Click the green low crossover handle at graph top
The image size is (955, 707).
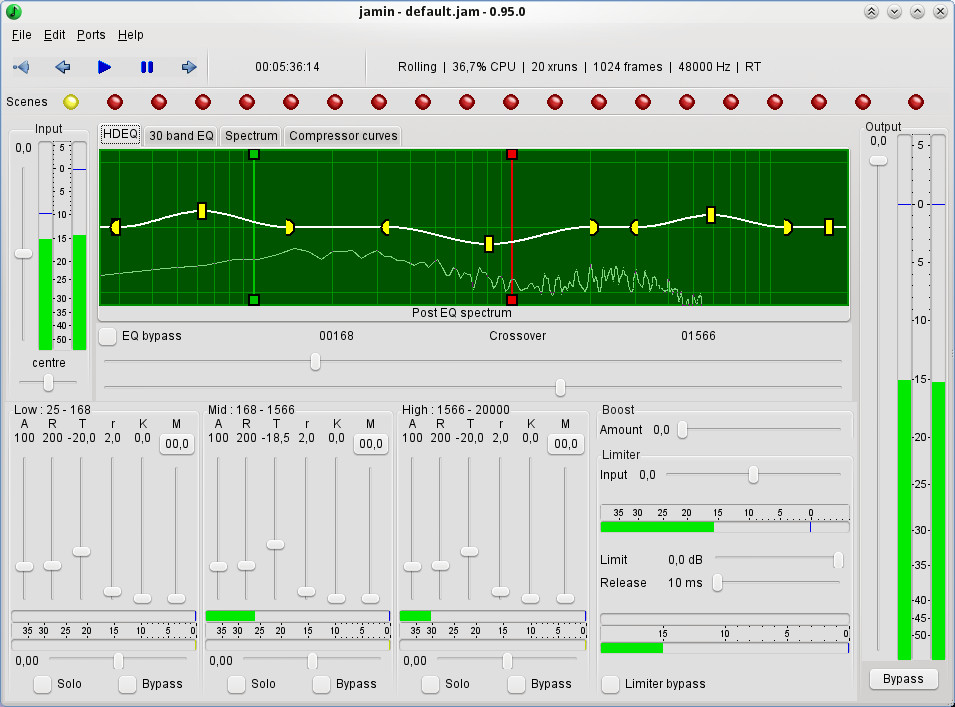(254, 155)
